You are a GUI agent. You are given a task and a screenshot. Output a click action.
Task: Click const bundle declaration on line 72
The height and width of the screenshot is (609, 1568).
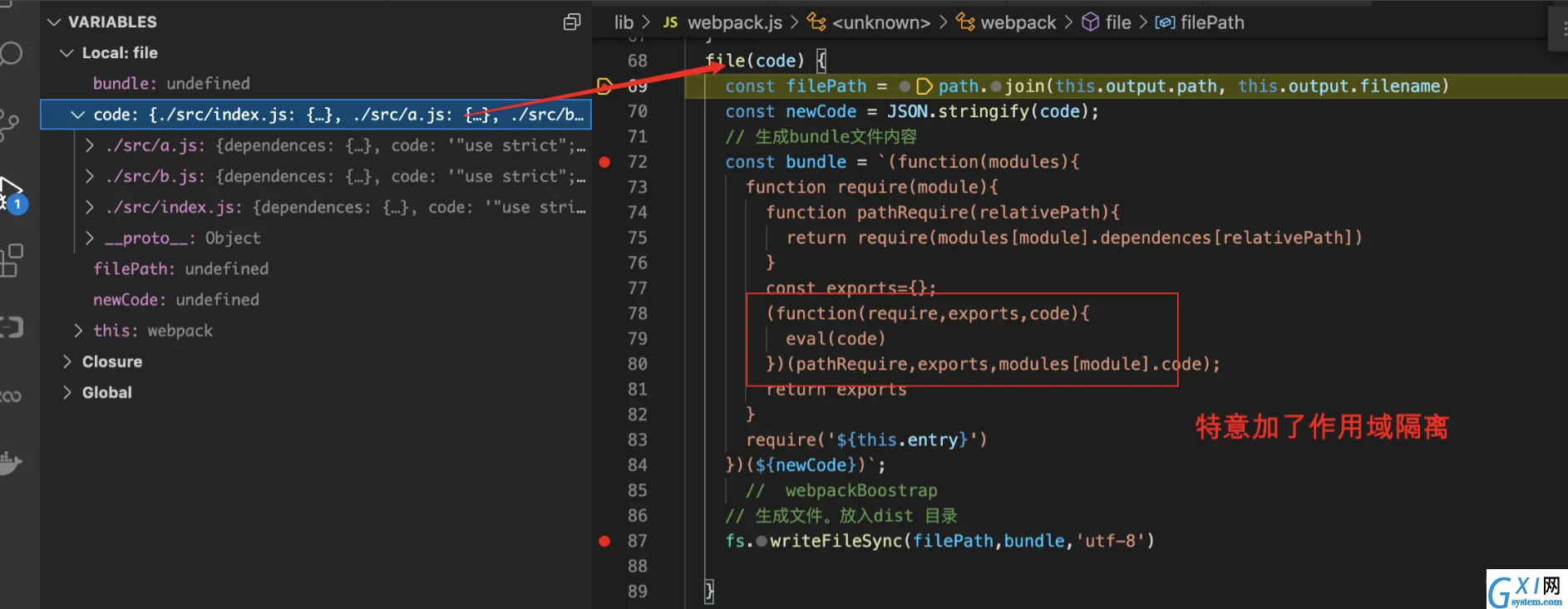(786, 162)
